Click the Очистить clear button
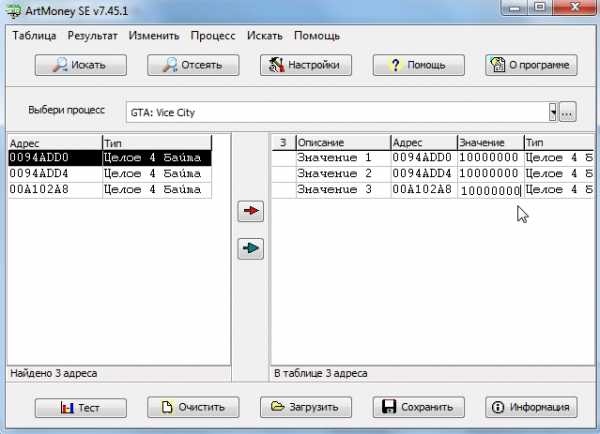 tap(193, 407)
